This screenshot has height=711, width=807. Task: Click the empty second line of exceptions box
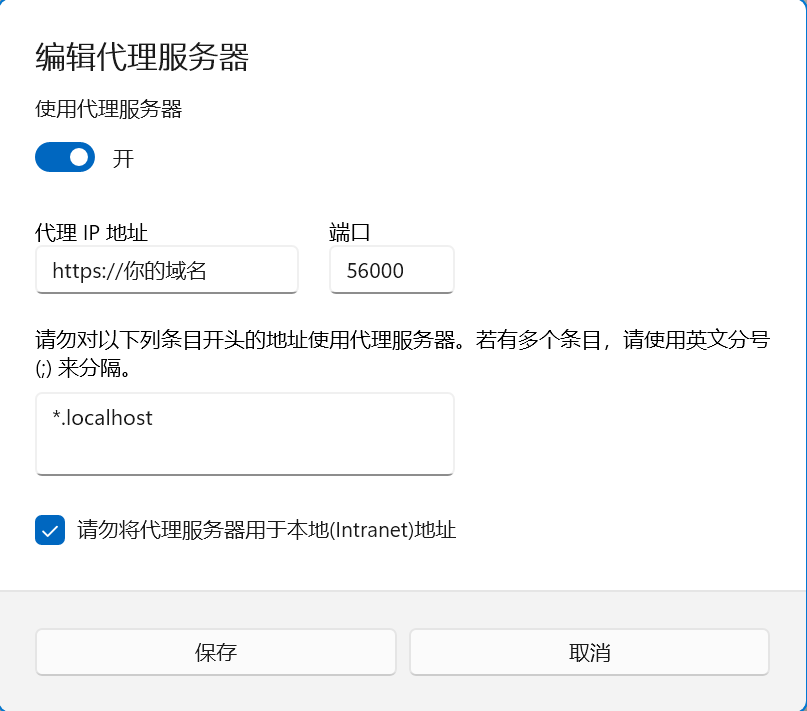tap(244, 452)
